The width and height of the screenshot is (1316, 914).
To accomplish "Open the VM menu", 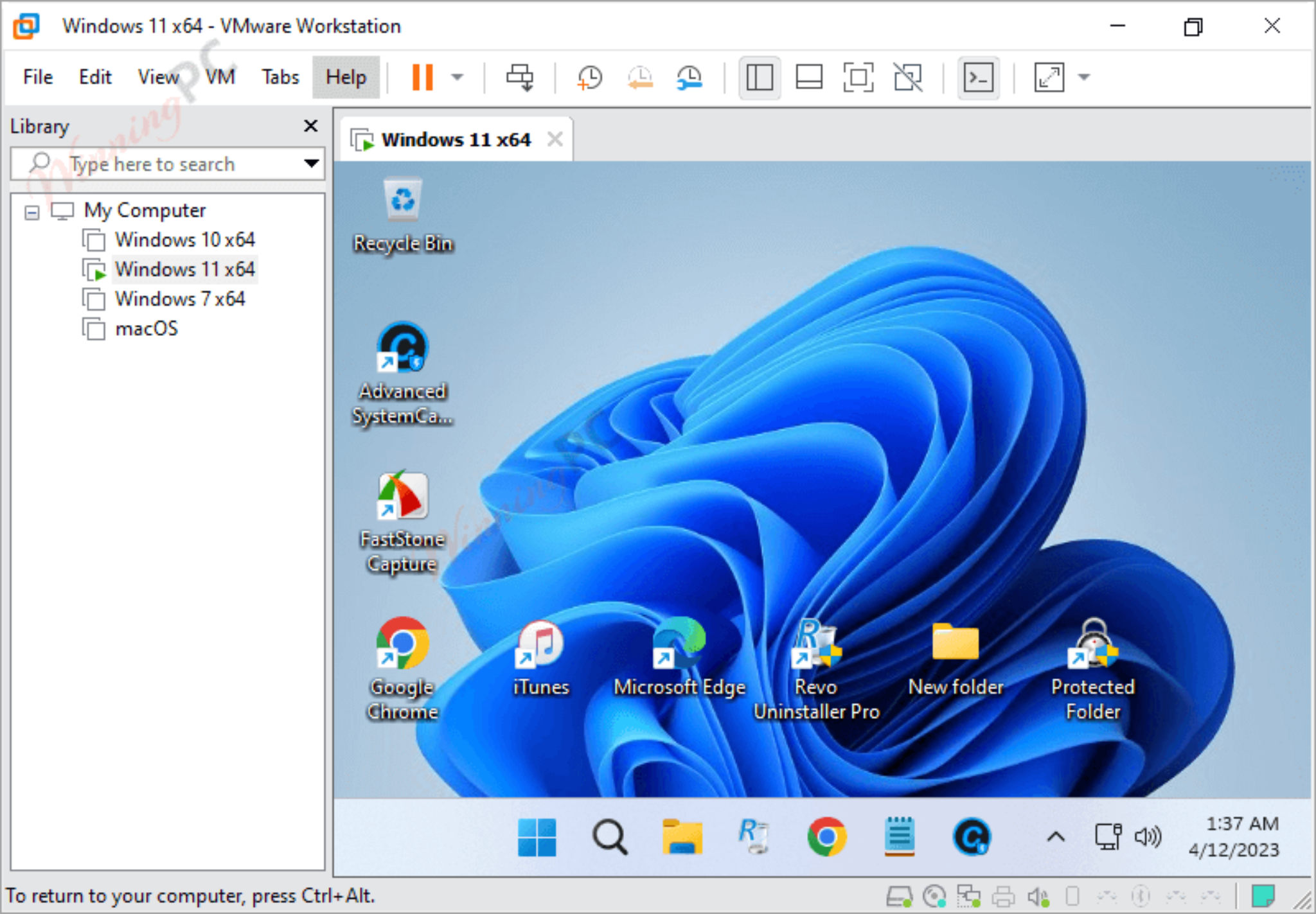I will 220,77.
